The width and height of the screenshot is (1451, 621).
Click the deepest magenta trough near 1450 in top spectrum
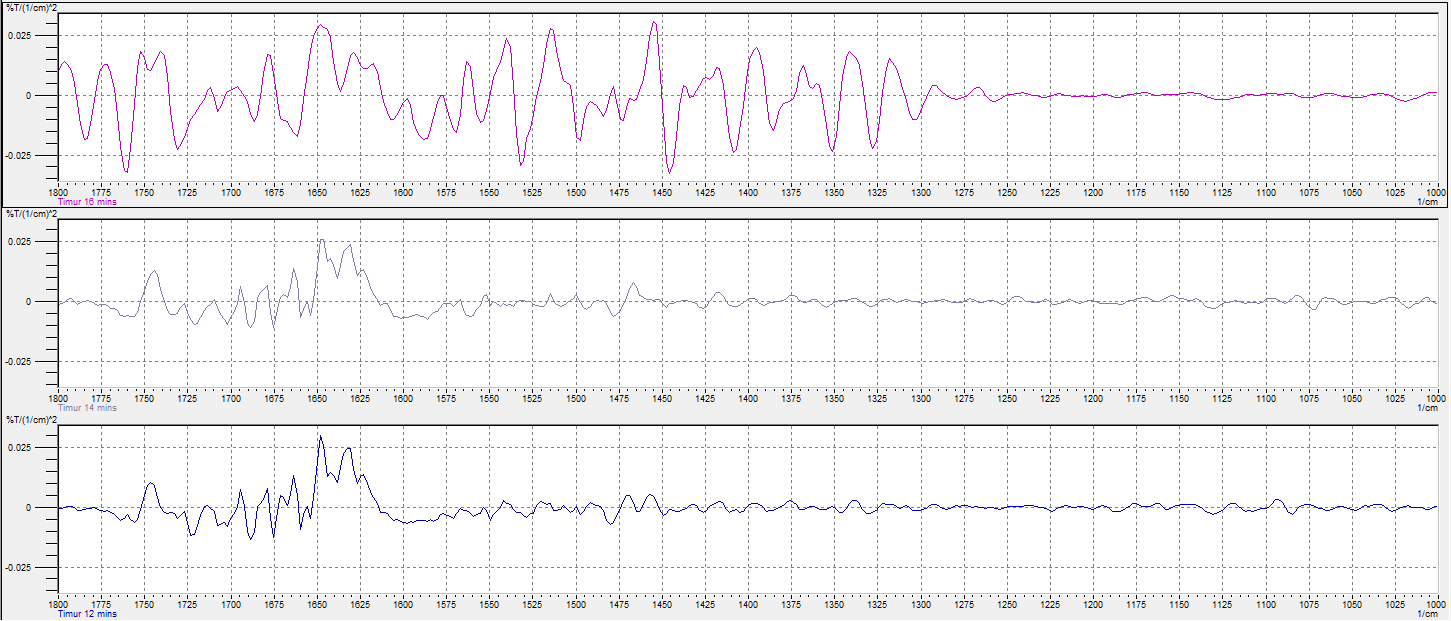(670, 172)
